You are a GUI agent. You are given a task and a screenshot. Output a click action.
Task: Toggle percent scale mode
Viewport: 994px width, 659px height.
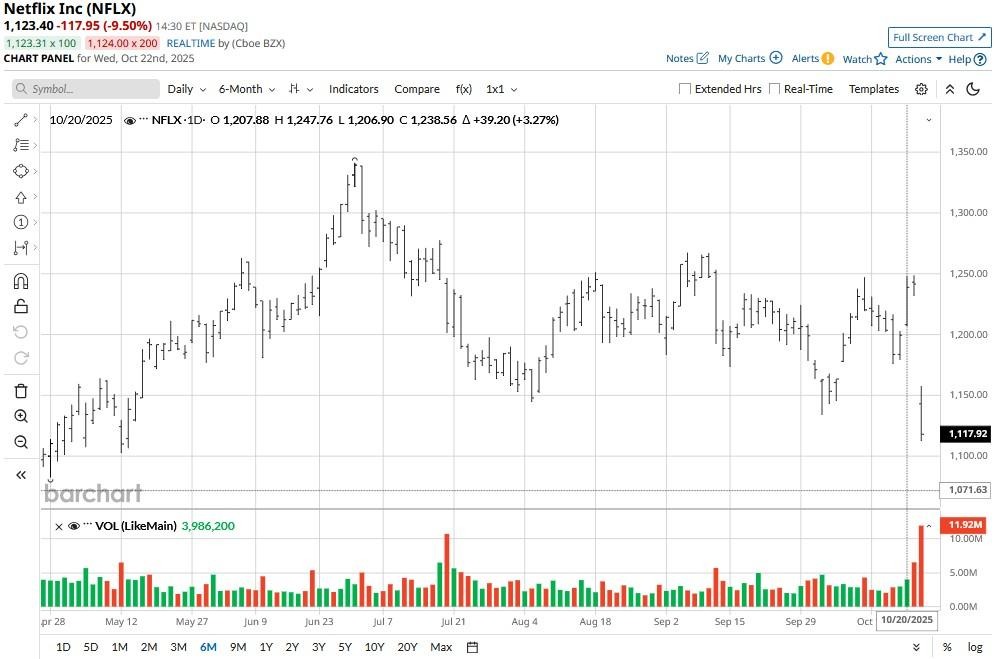tap(946, 647)
